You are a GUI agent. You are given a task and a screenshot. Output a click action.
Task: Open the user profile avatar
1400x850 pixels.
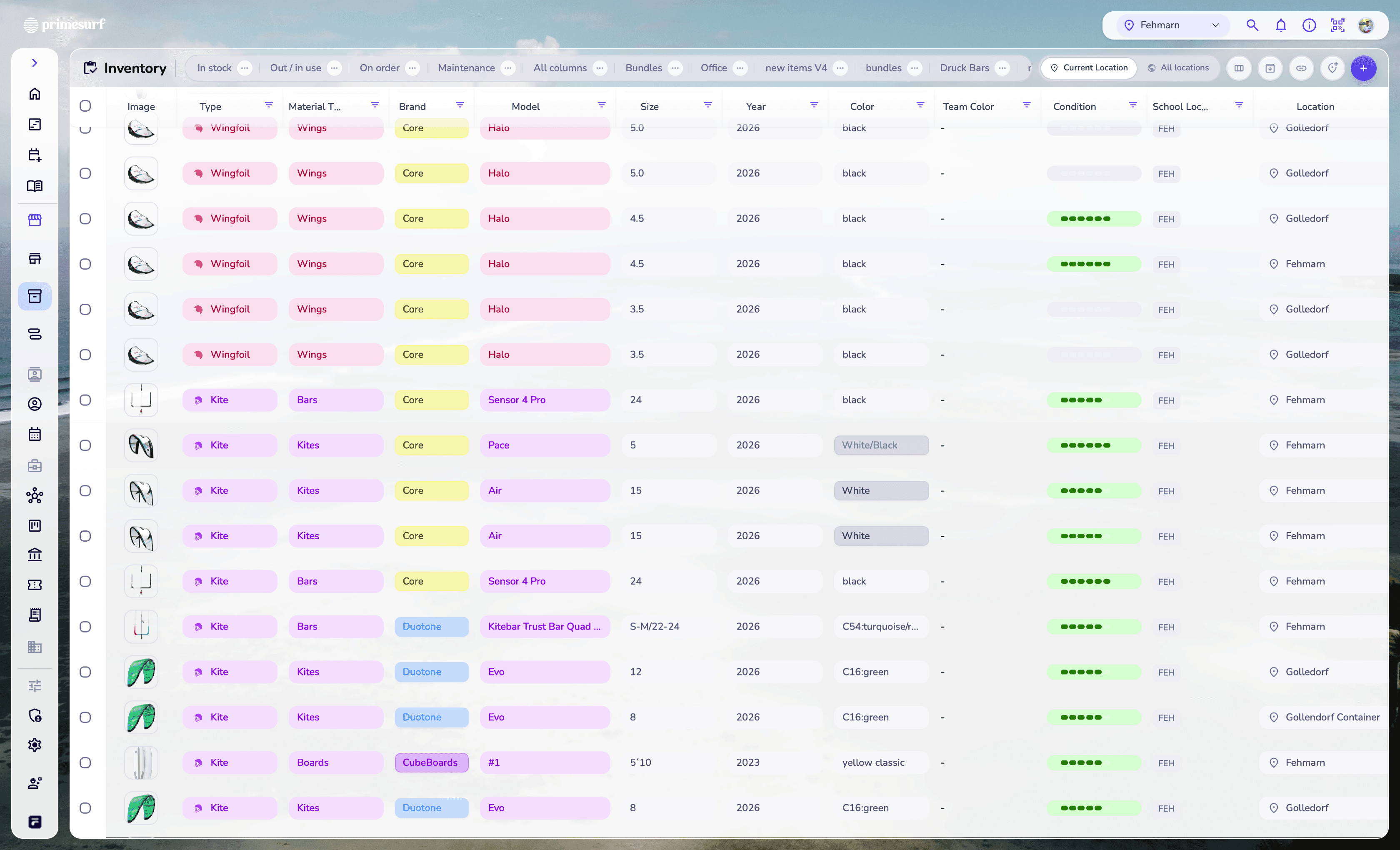click(x=1366, y=25)
